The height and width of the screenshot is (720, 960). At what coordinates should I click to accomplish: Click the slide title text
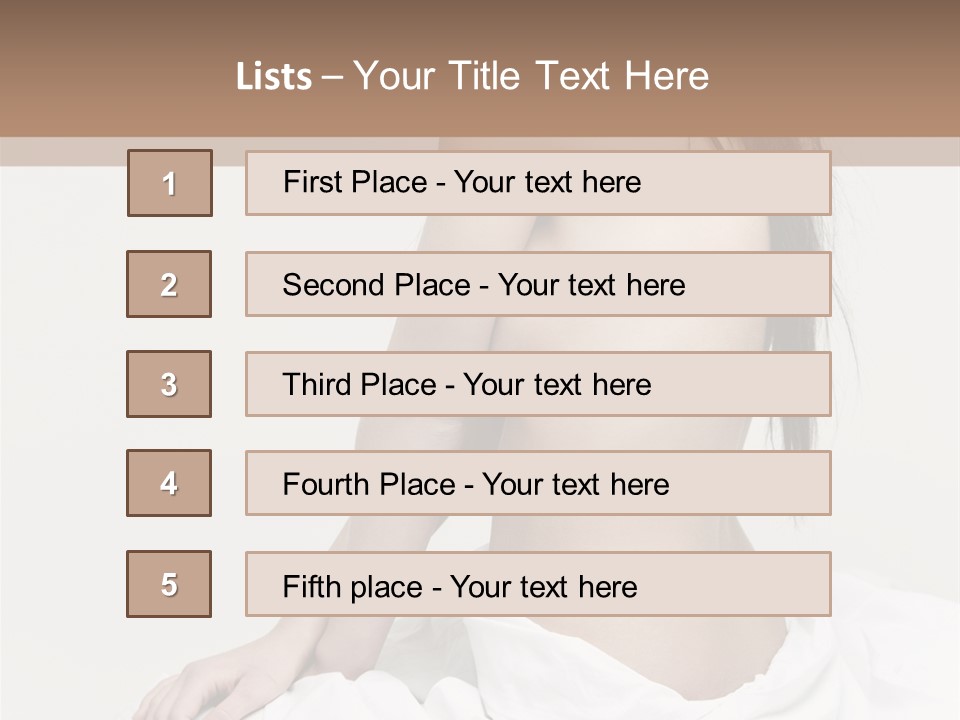coord(473,76)
